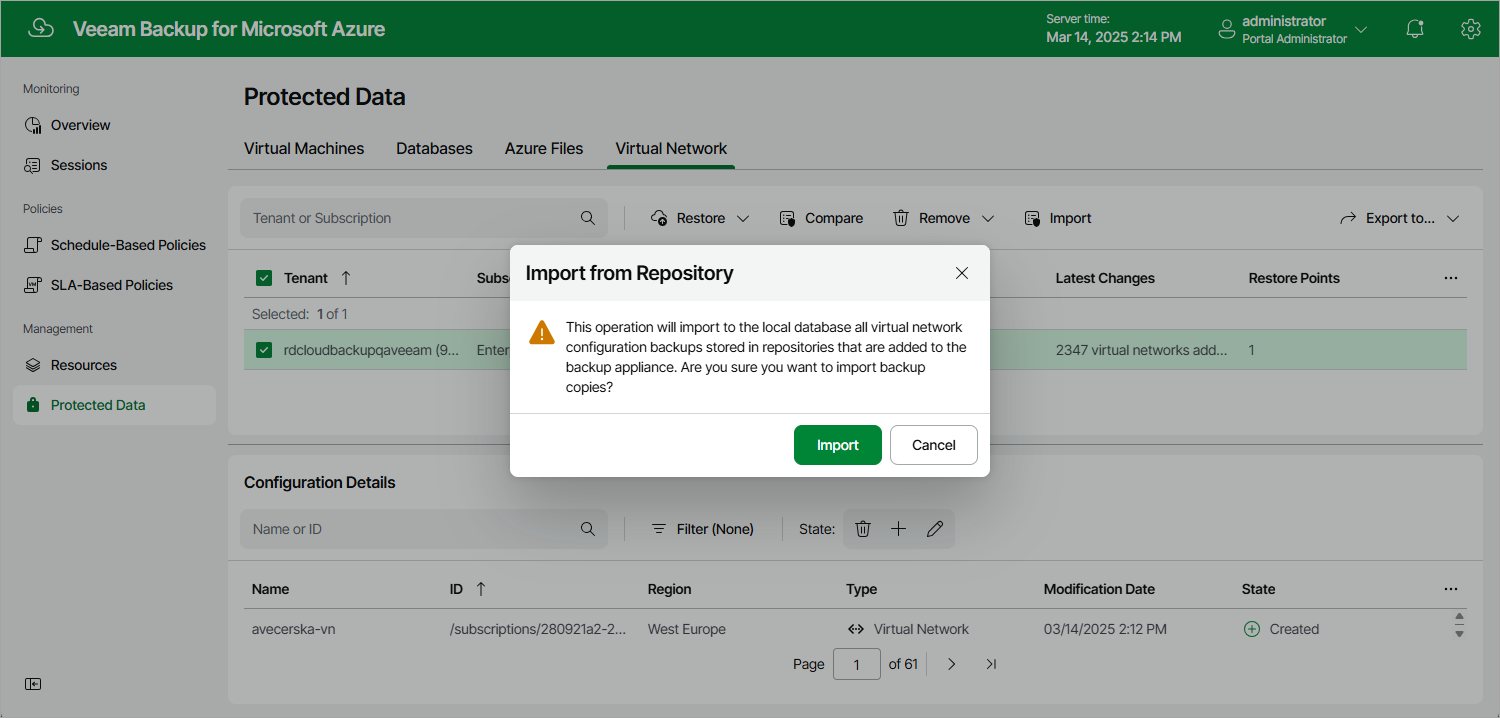Switch to the Azure Files tab
This screenshot has width=1500, height=718.
(x=544, y=148)
